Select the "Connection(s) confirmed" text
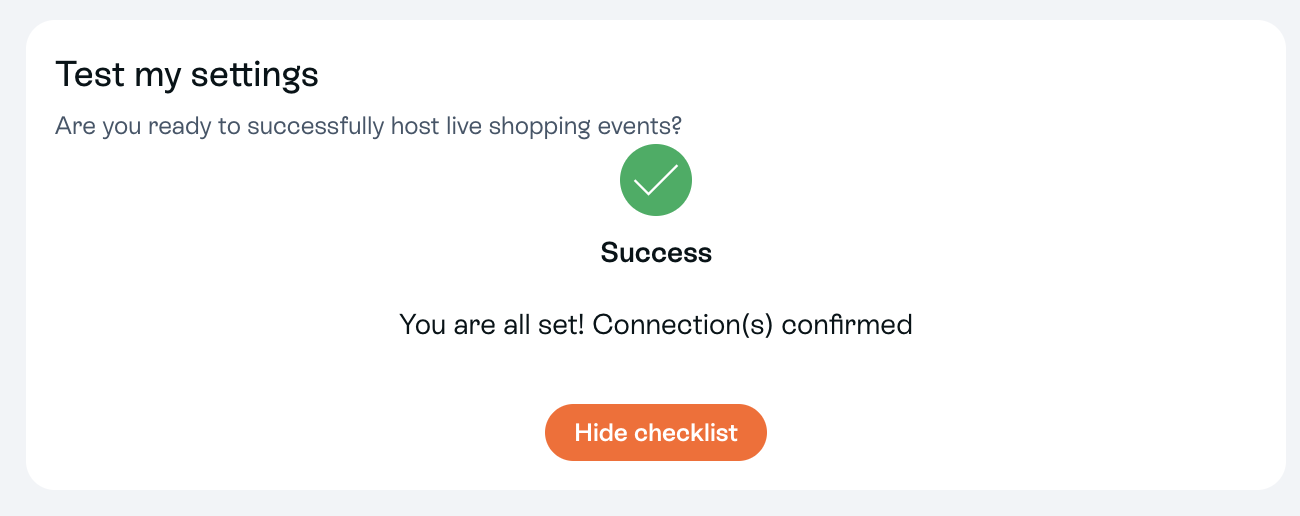 pyautogui.click(x=753, y=325)
